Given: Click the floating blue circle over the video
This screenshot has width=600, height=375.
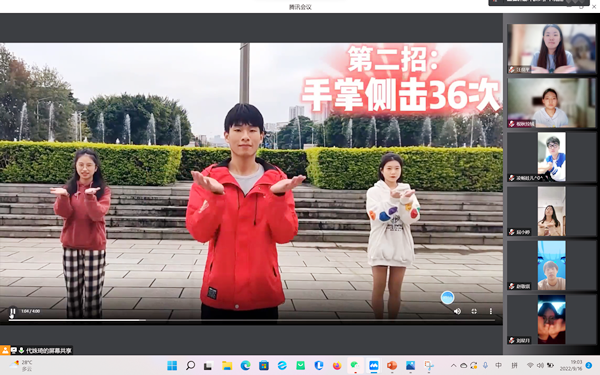Looking at the screenshot, I should tap(447, 297).
